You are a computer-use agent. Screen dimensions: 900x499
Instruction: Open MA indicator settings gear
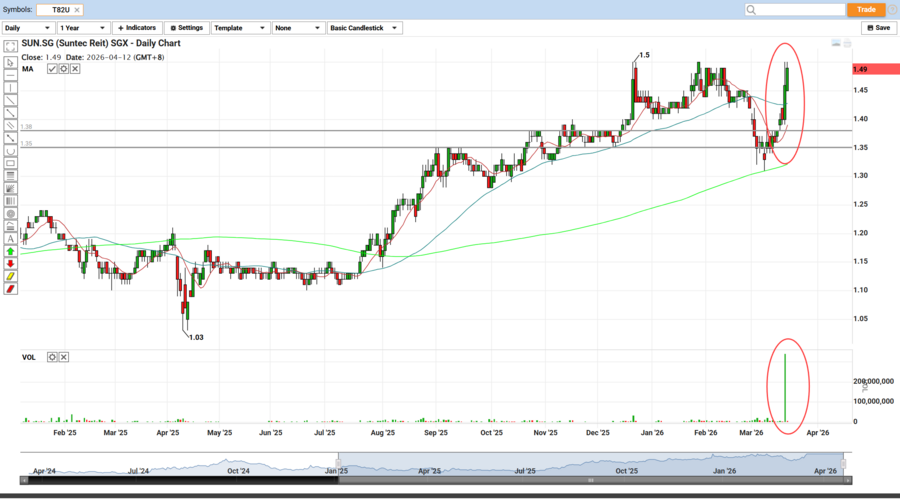63,69
